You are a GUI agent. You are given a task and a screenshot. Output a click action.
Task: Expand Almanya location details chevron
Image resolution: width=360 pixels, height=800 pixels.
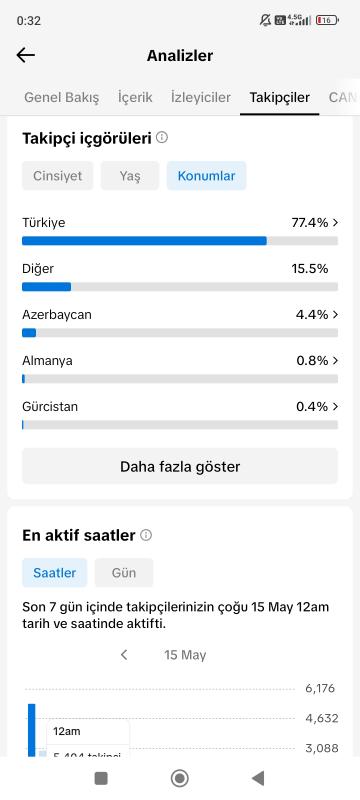(335, 361)
